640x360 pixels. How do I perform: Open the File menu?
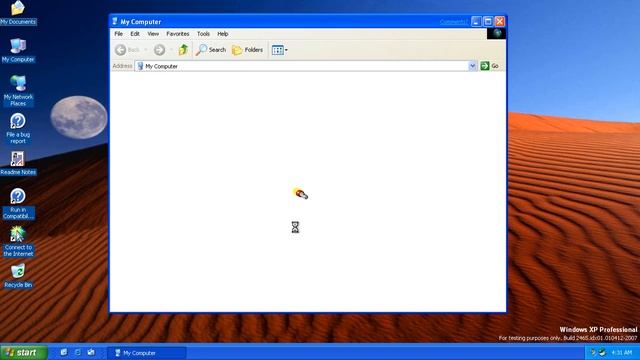[118, 34]
